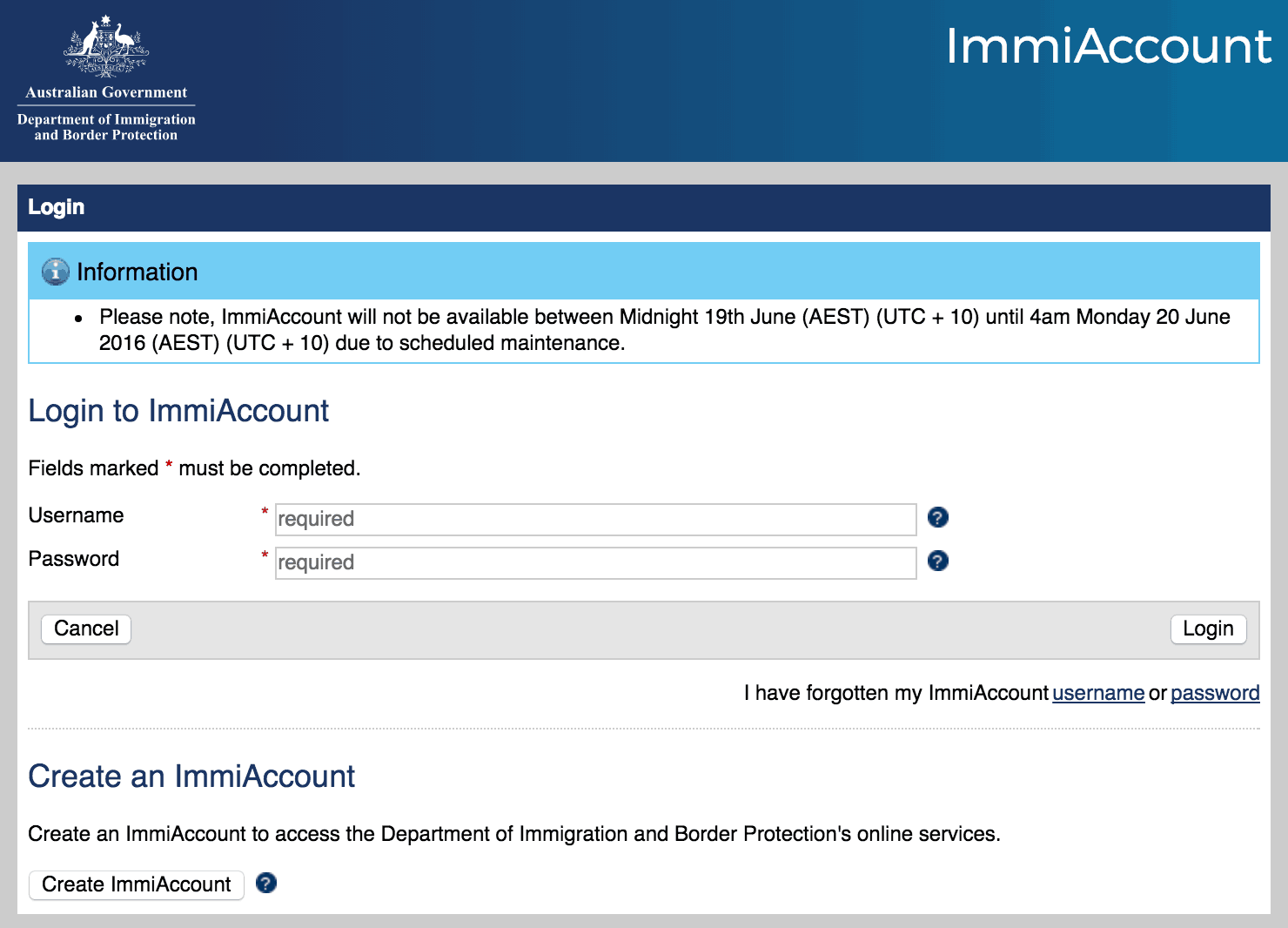Image resolution: width=1288 pixels, height=928 pixels.
Task: Open the Password field help icon
Action: tap(937, 562)
